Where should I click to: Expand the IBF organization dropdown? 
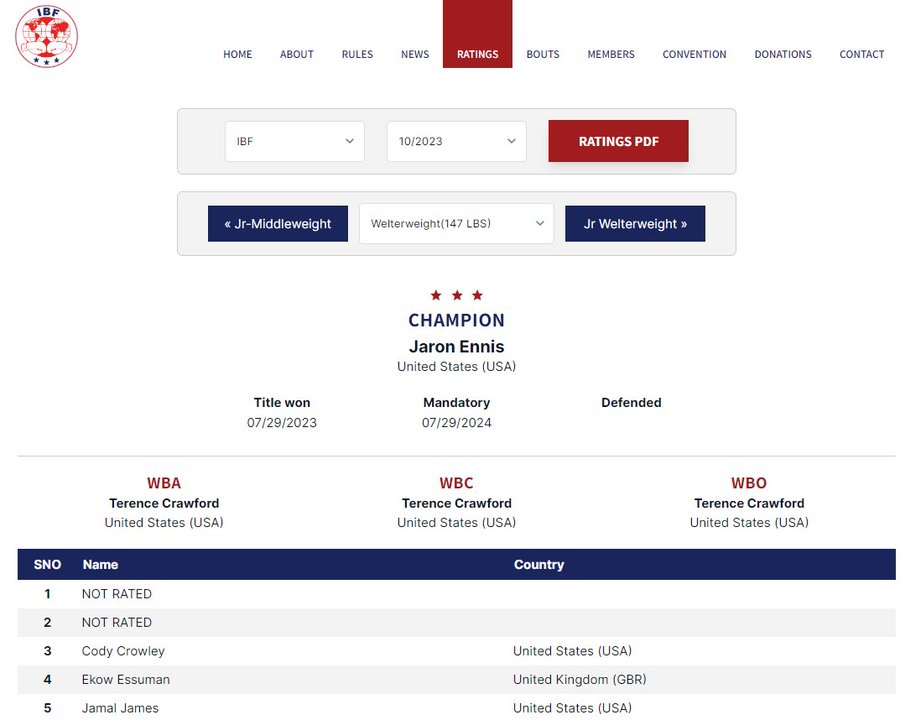294,141
